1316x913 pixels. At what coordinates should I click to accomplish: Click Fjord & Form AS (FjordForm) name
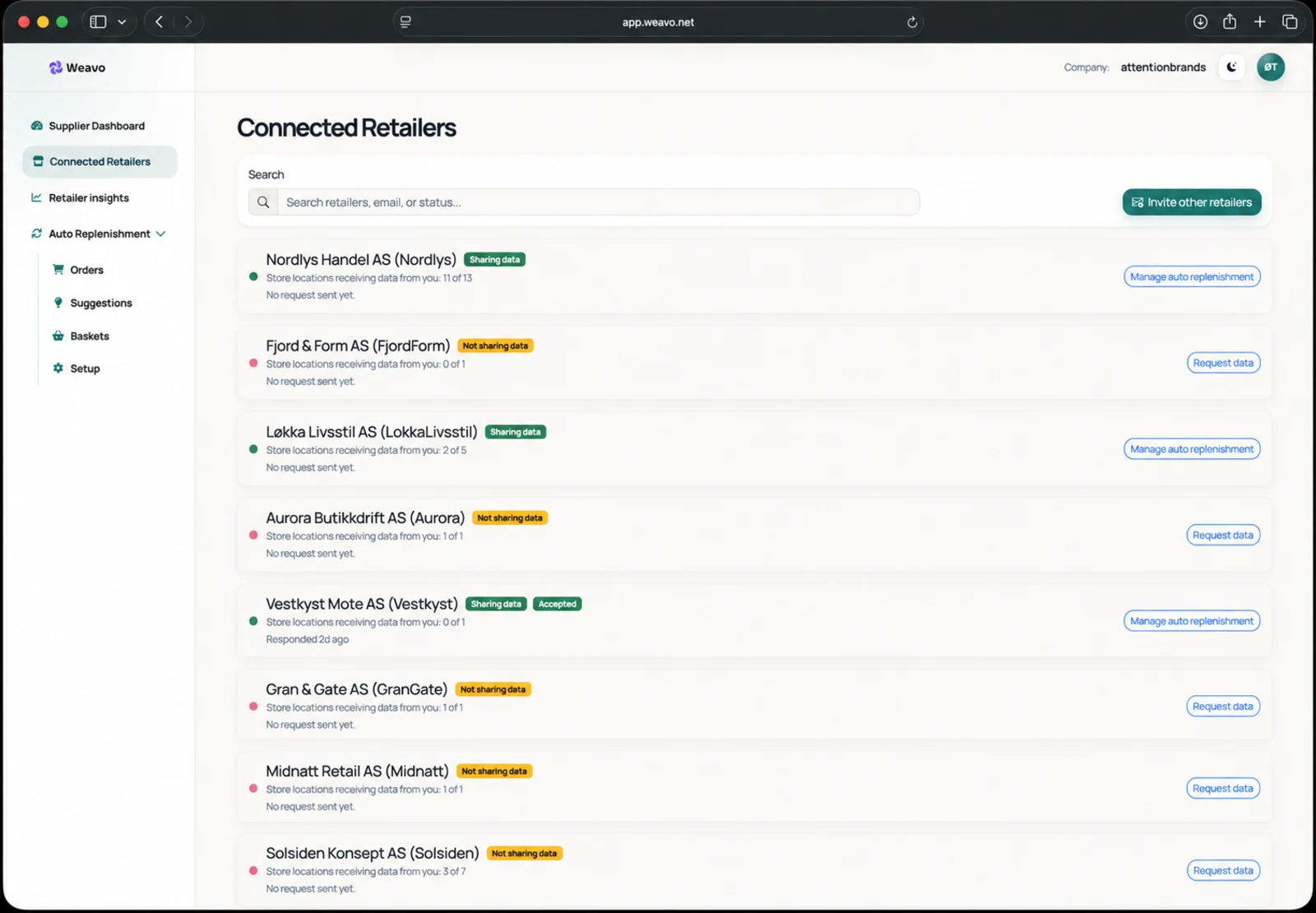tap(358, 346)
